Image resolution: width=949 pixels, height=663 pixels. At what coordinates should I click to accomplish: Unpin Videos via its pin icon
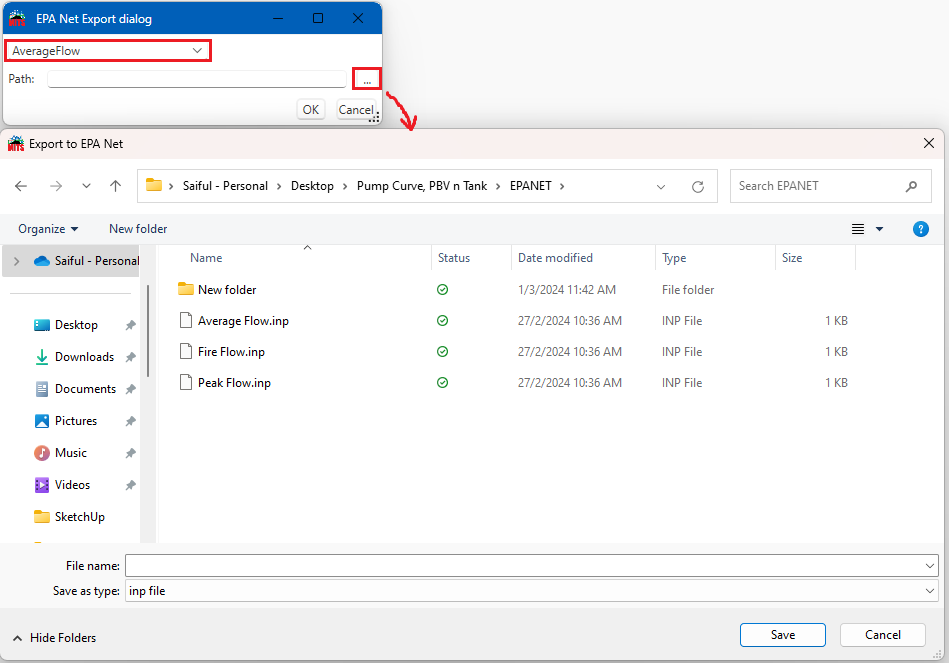click(130, 485)
